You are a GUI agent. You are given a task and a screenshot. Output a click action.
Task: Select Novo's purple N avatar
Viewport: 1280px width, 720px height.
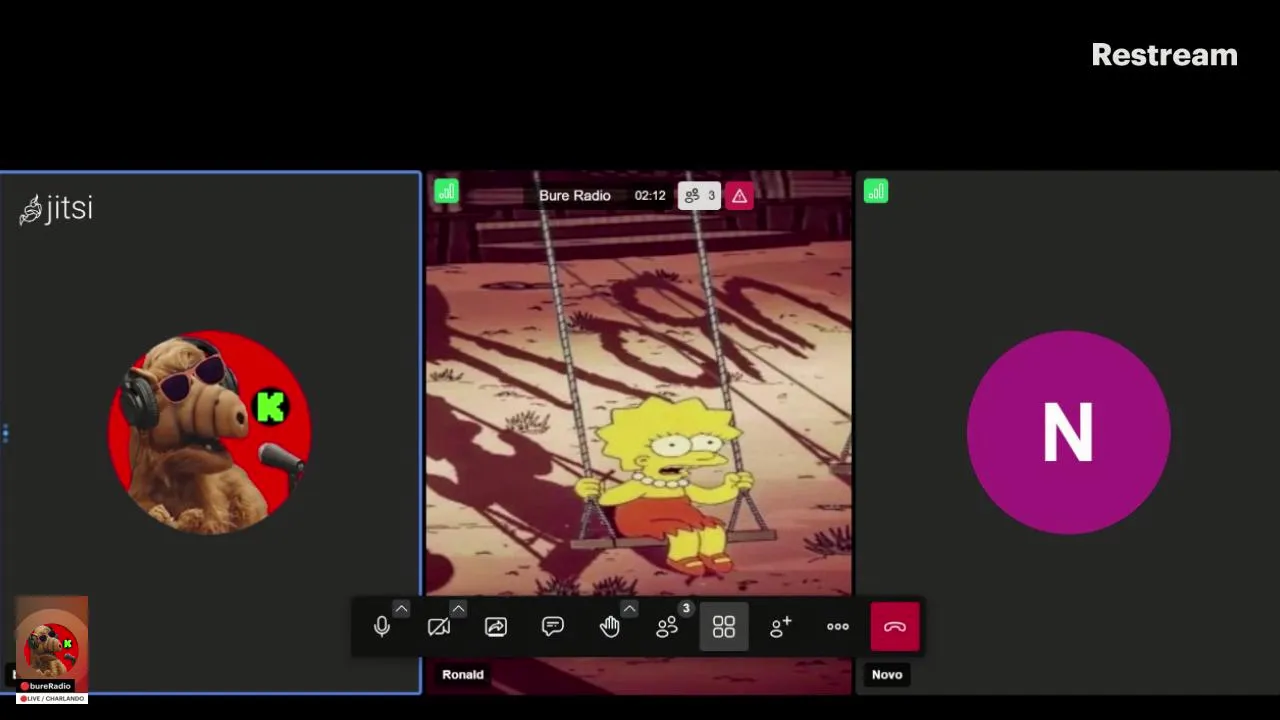(x=1068, y=432)
